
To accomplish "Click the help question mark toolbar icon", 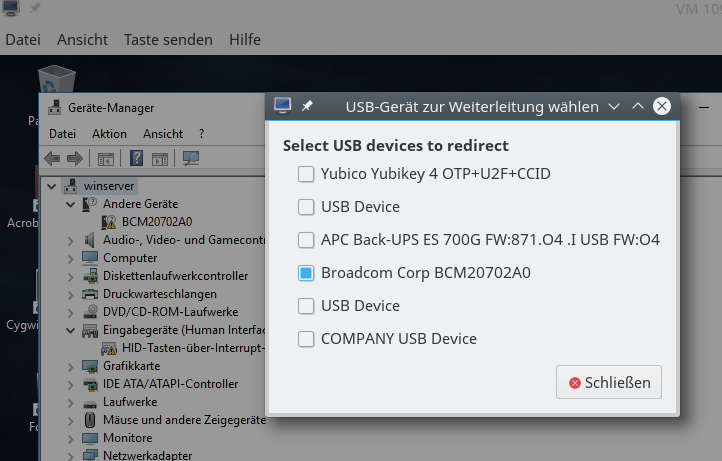I will click(135, 158).
